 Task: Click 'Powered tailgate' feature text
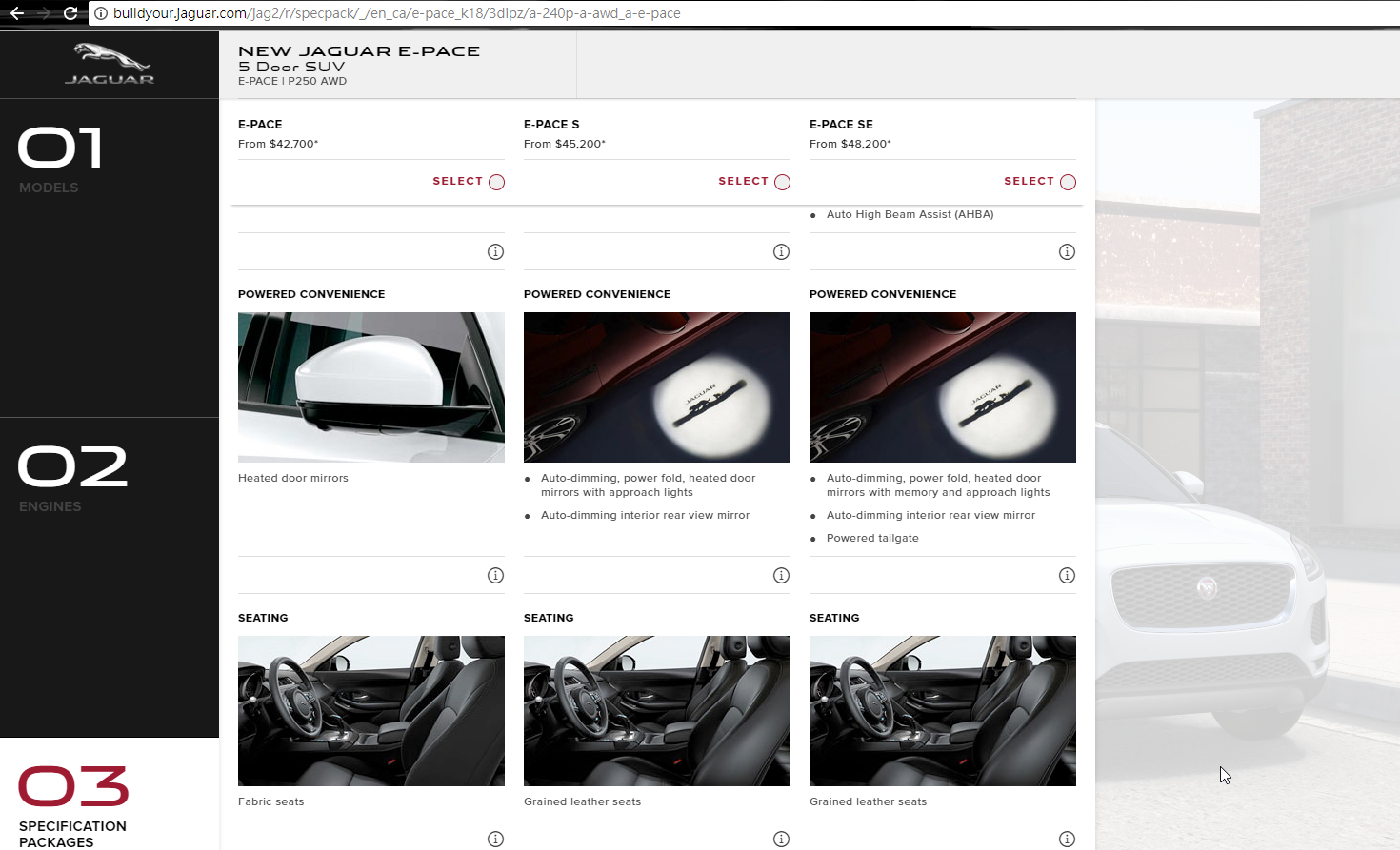(872, 538)
